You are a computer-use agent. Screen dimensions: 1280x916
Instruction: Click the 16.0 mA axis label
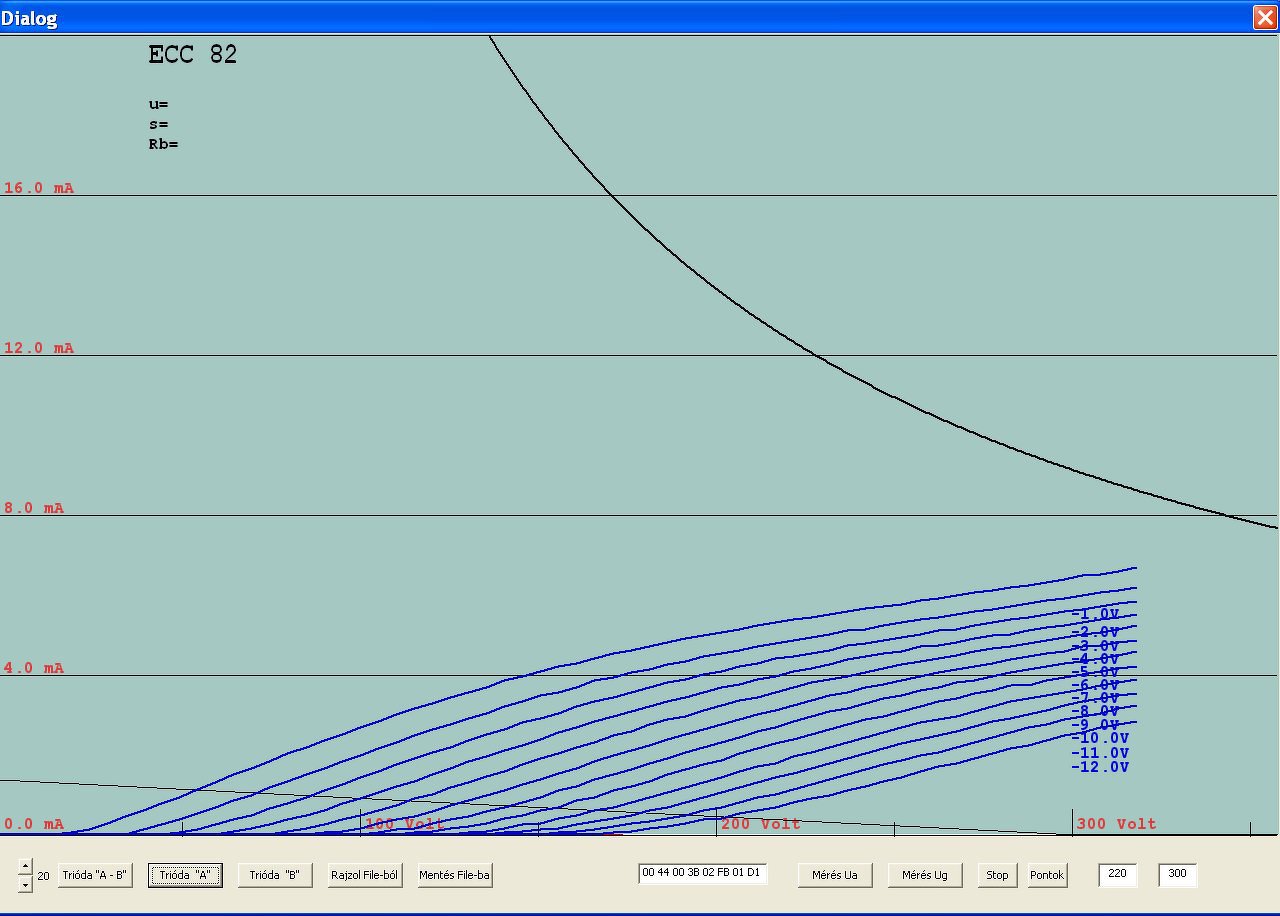(x=39, y=188)
